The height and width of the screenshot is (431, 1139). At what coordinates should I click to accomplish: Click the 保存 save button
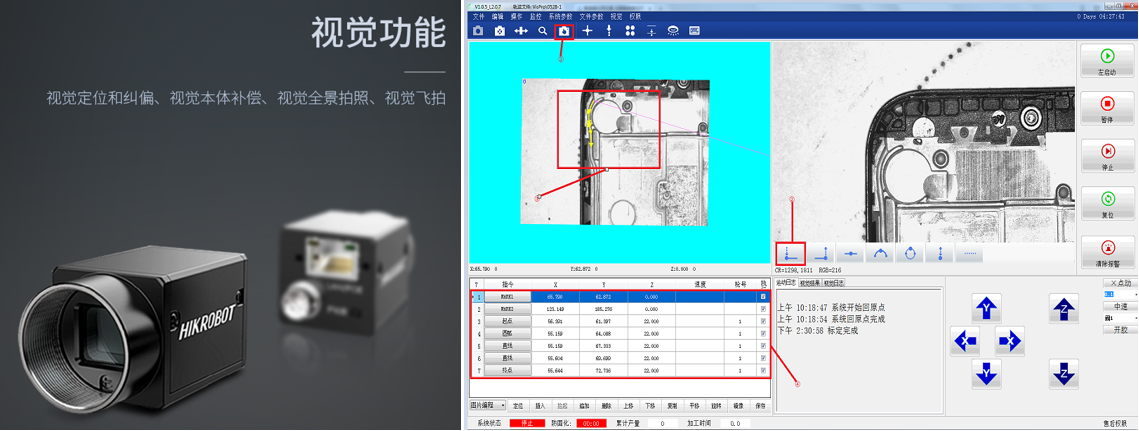pos(761,406)
